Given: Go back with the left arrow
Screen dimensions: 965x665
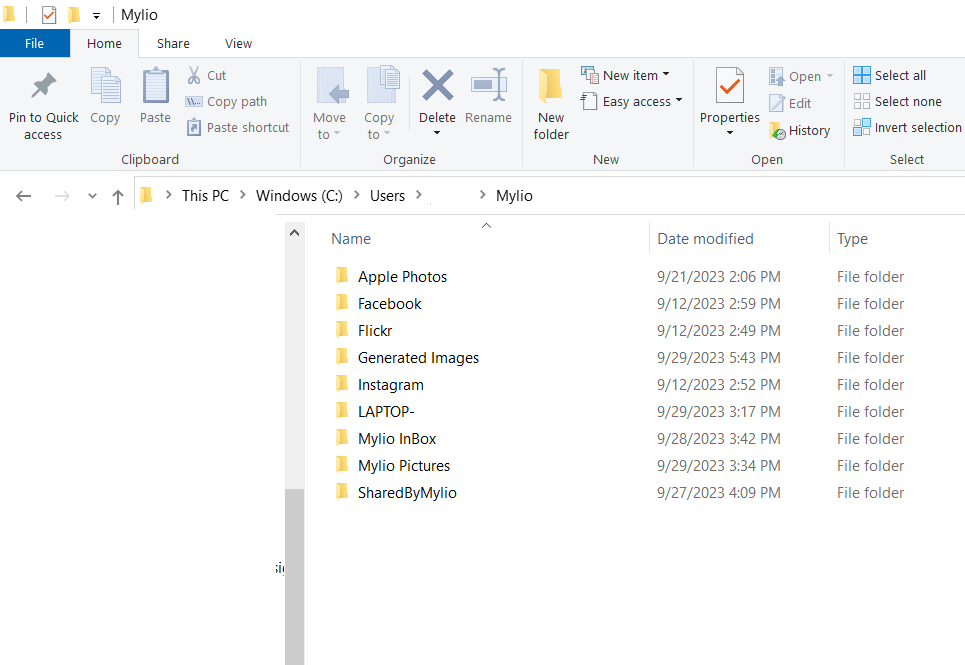Looking at the screenshot, I should 23,196.
